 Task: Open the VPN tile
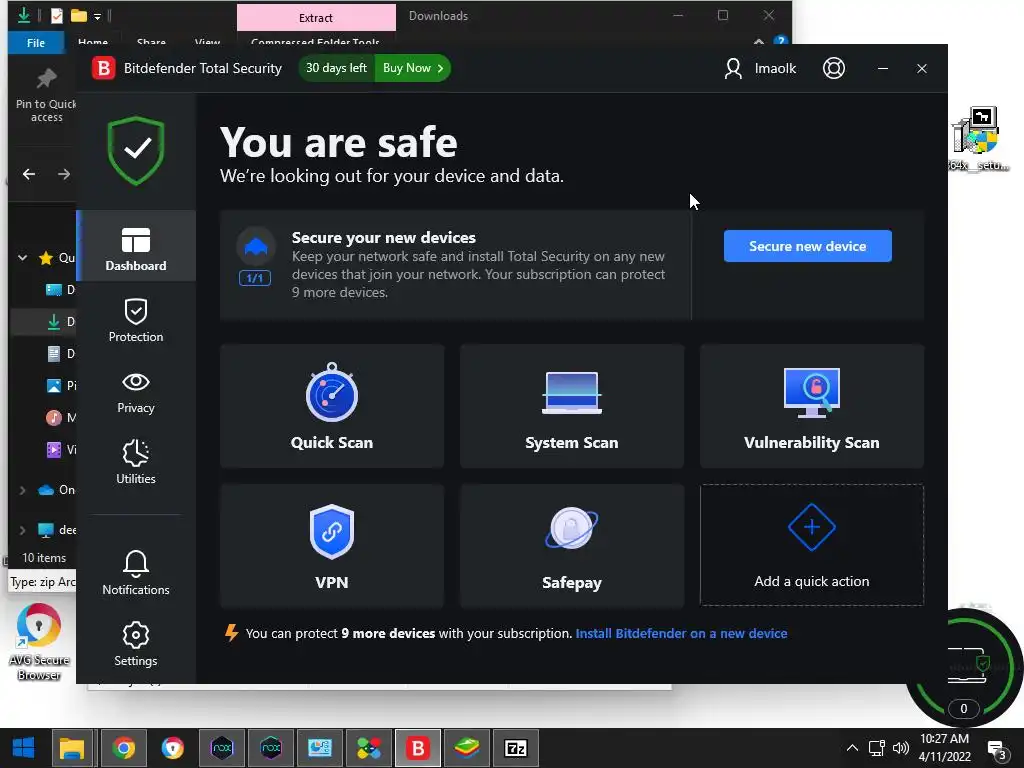pyautogui.click(x=332, y=546)
